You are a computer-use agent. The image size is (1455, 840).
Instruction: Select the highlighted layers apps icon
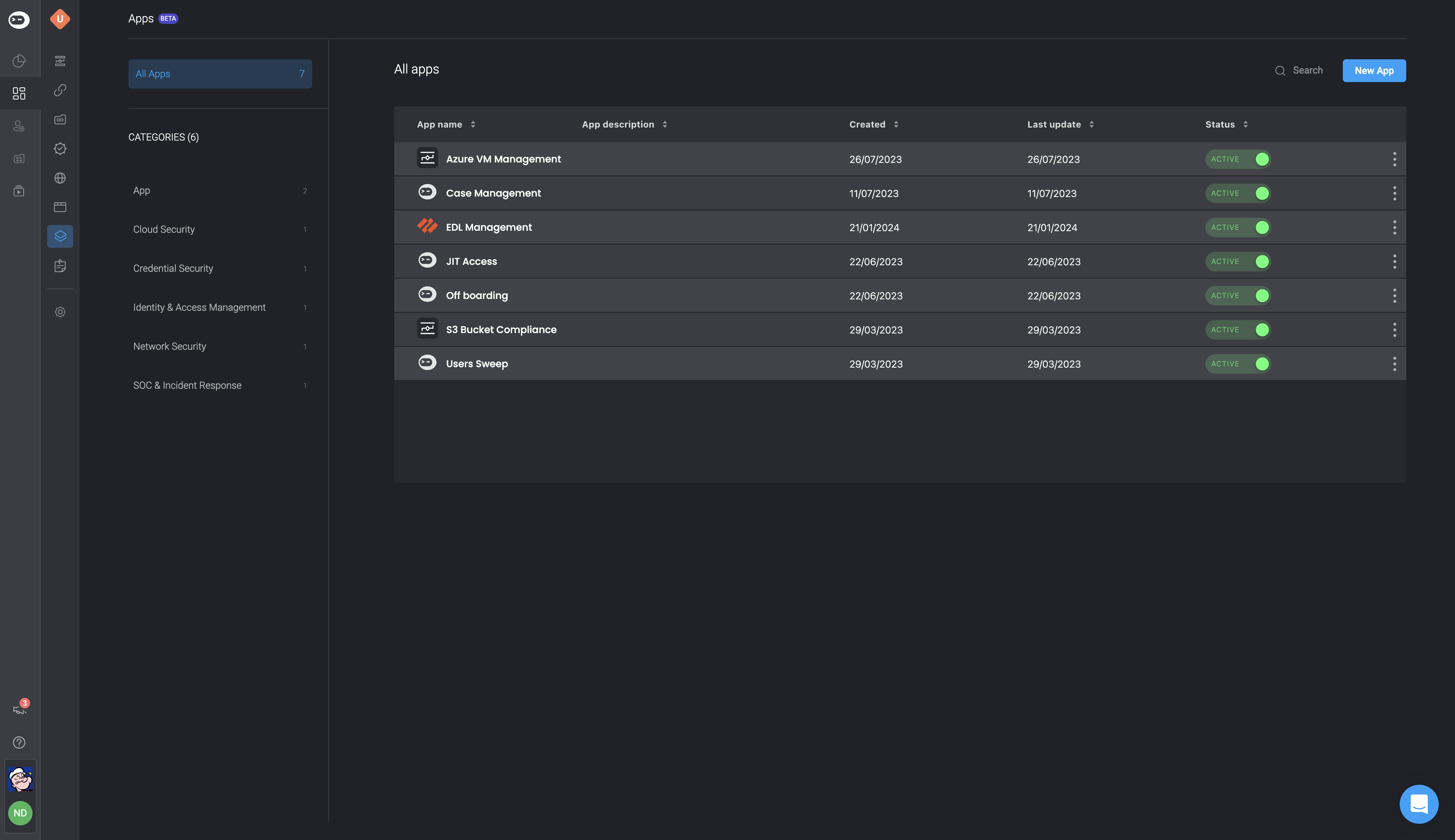coord(60,236)
